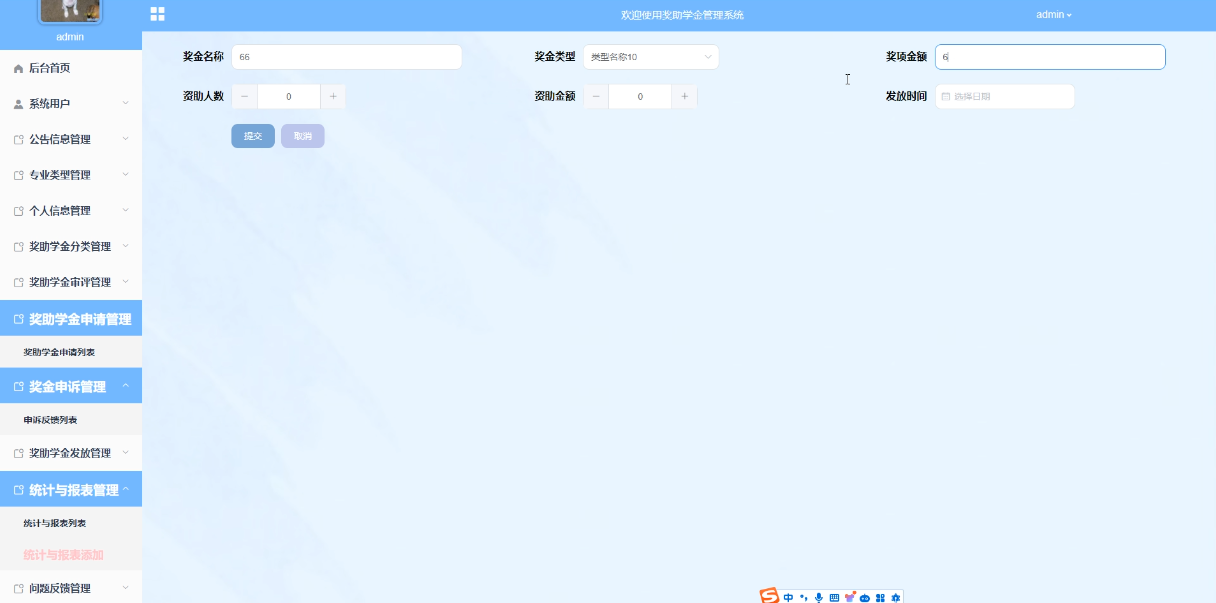Increase 资助金额 with plus button
The width and height of the screenshot is (1216, 603).
(x=684, y=96)
